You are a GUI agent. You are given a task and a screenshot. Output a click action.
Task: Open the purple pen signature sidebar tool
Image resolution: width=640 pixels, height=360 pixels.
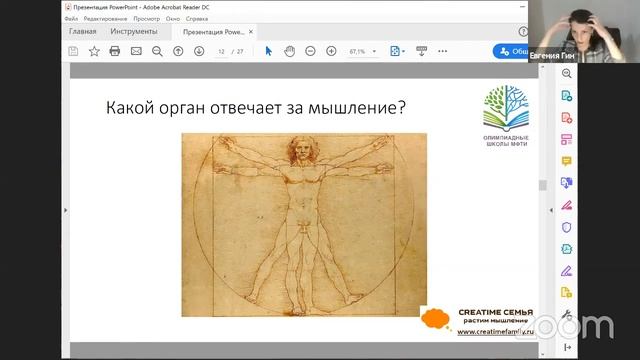(x=567, y=271)
